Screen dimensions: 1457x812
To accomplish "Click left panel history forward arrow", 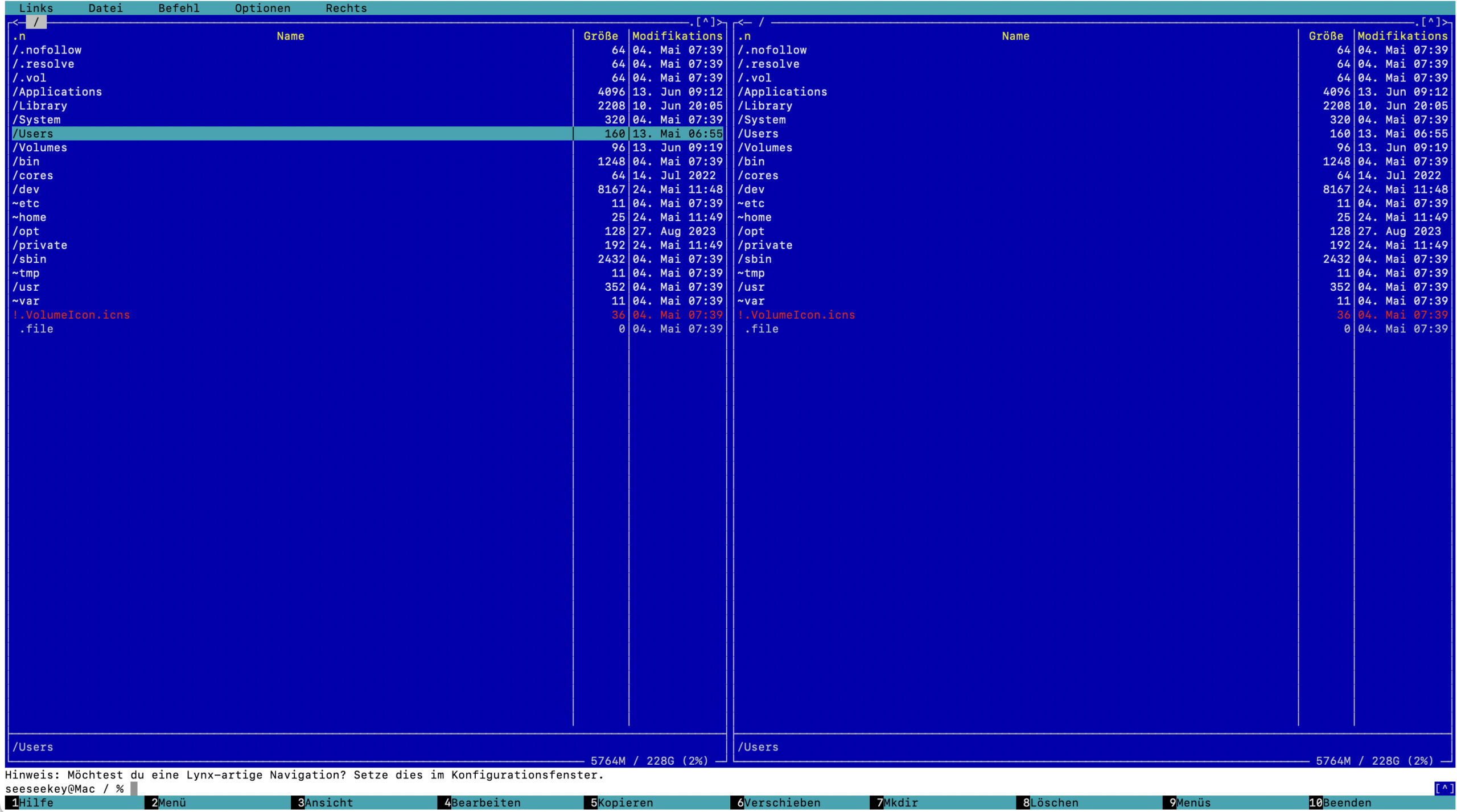I will pos(720,22).
